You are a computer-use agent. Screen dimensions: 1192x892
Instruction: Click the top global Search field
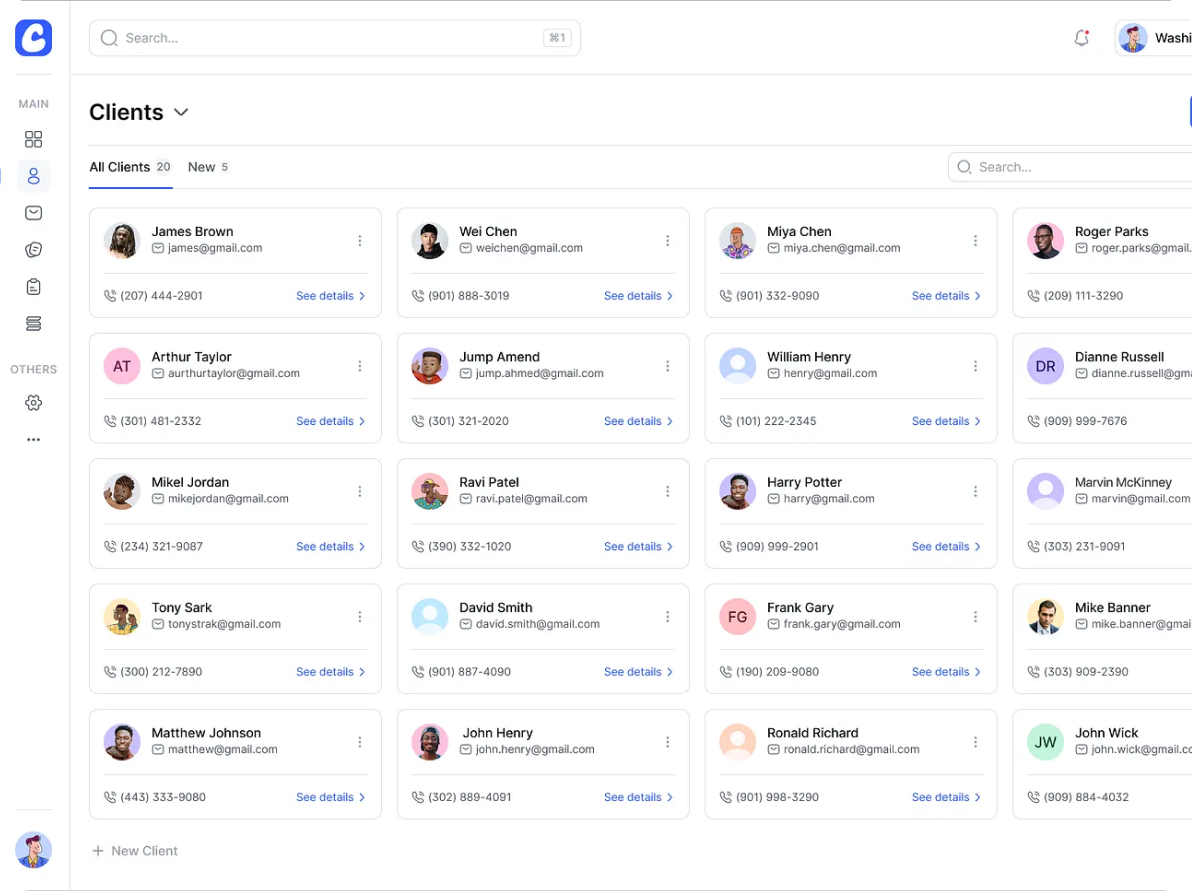[334, 38]
